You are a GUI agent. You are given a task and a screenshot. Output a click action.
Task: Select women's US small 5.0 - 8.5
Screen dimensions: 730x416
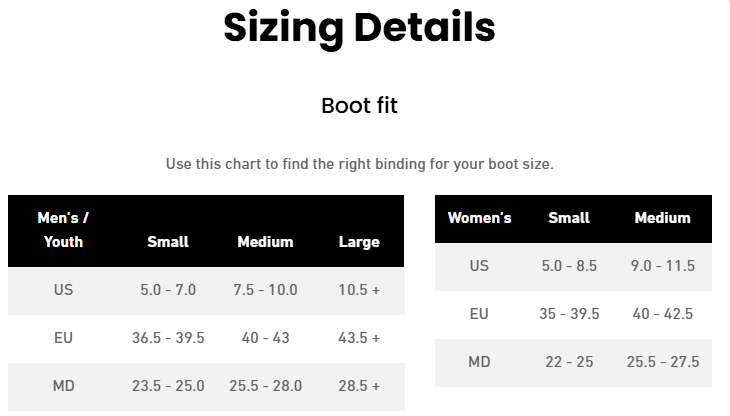[568, 266]
